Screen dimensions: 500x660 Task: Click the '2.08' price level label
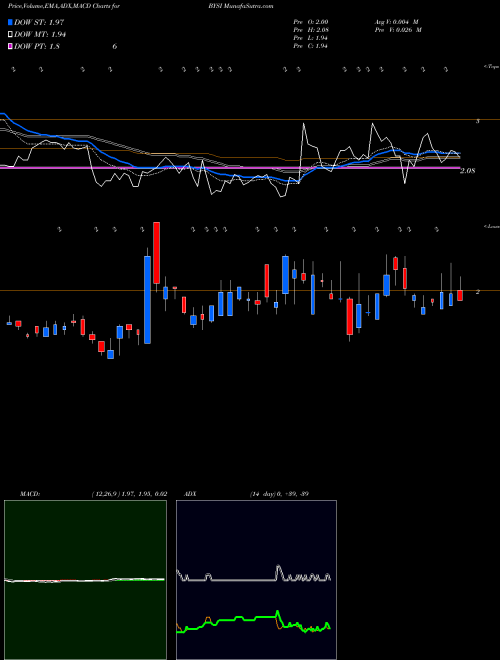point(467,171)
